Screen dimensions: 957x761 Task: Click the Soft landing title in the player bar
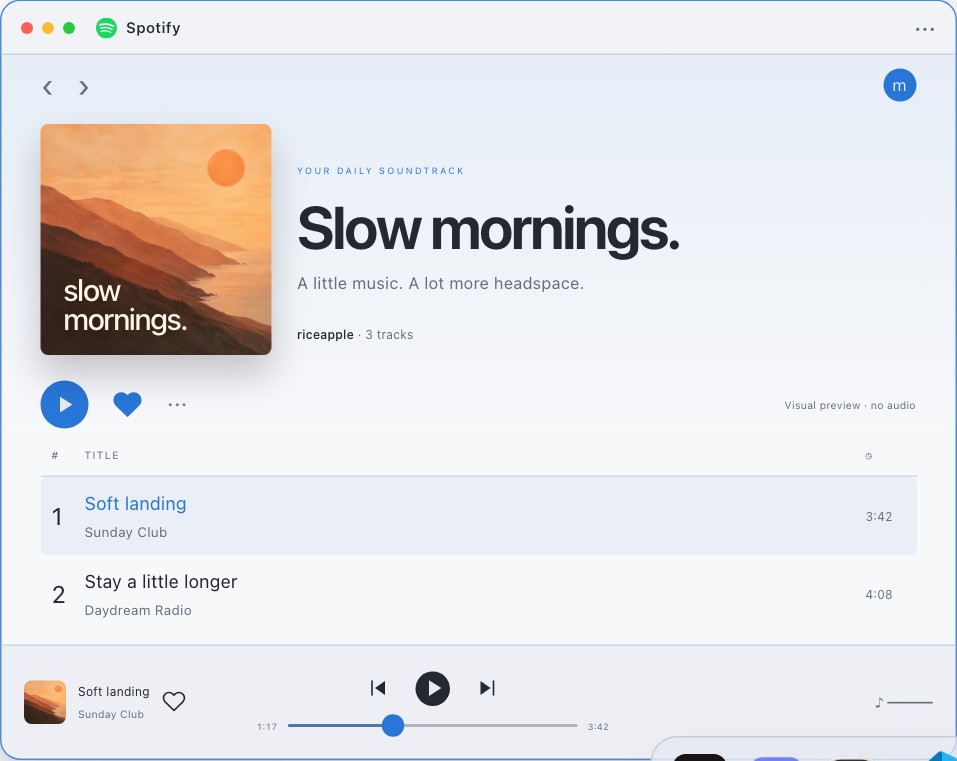(x=114, y=691)
